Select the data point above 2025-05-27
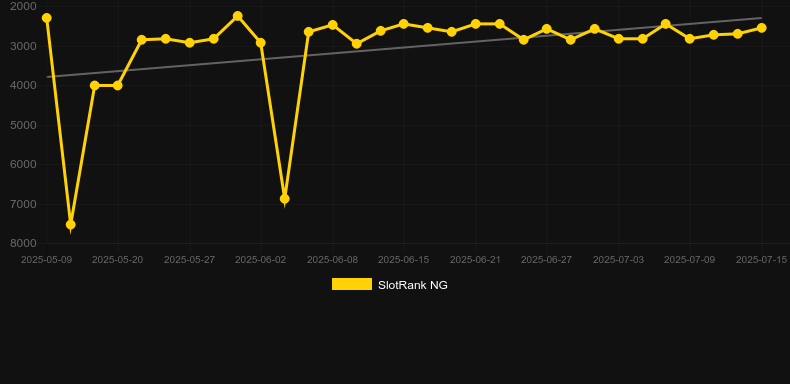 point(189,43)
